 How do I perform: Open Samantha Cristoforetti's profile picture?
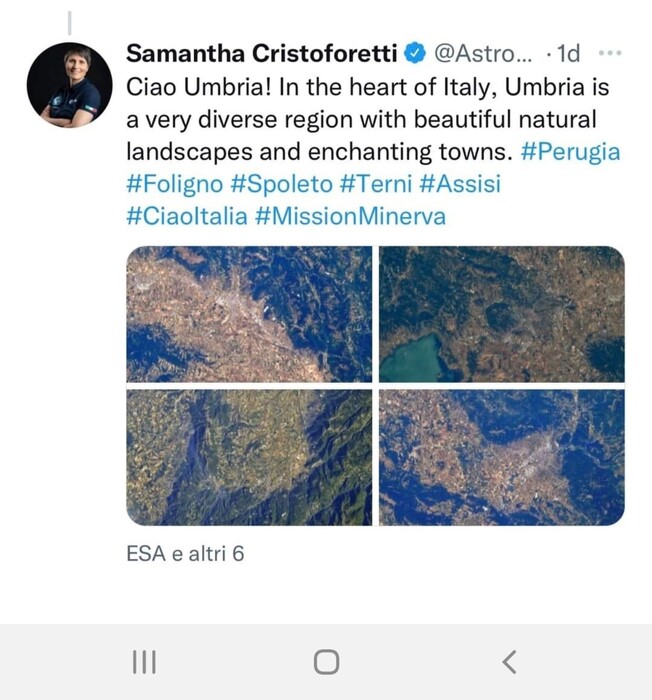click(69, 85)
